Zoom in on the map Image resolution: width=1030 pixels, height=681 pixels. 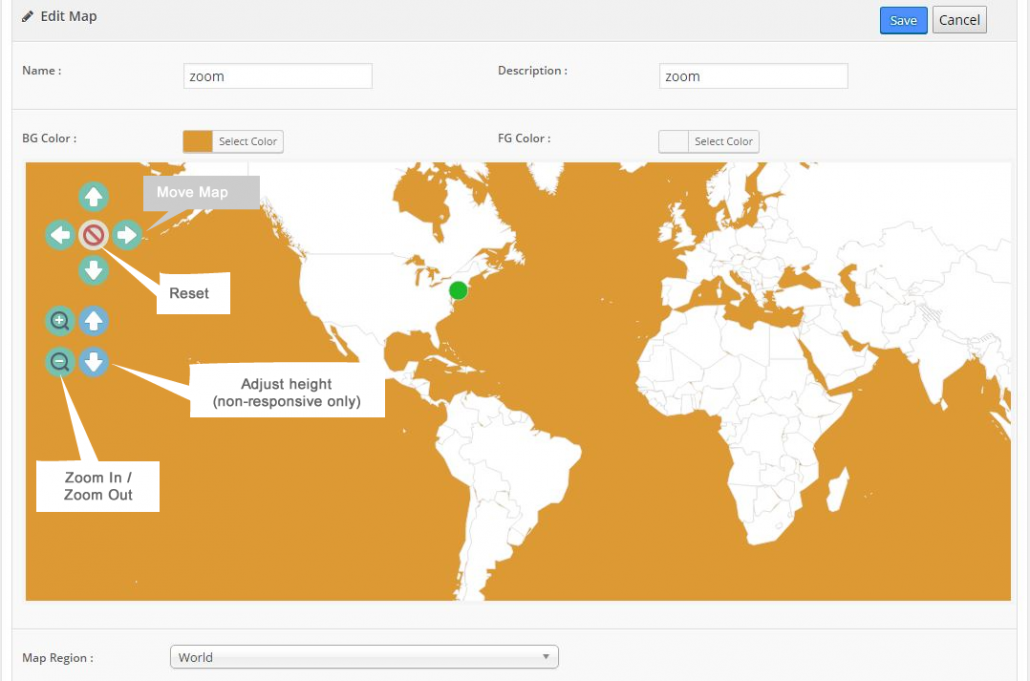59,321
